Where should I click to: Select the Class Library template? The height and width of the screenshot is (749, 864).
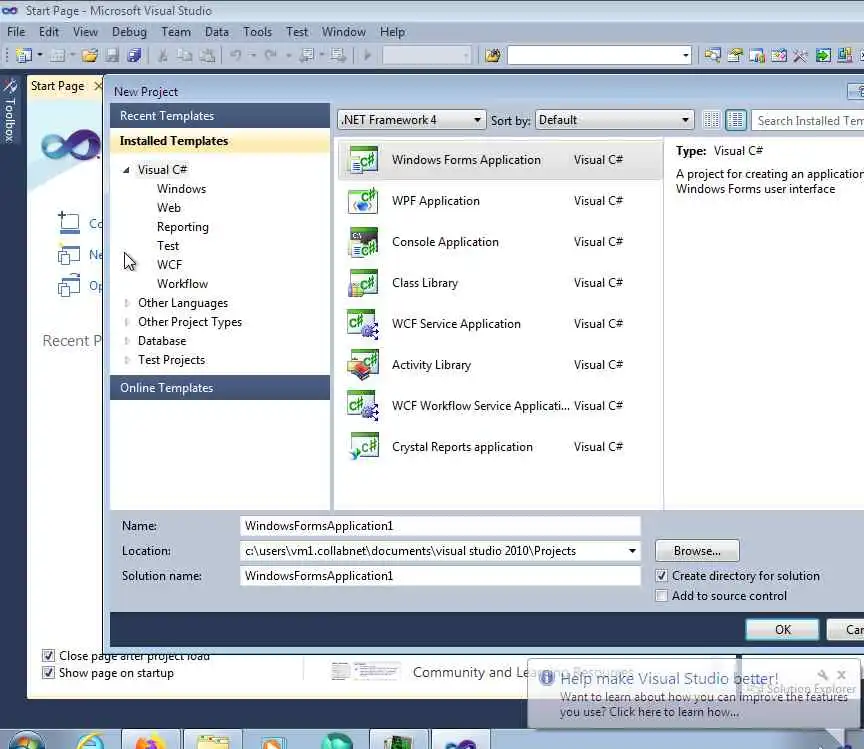[x=500, y=283]
